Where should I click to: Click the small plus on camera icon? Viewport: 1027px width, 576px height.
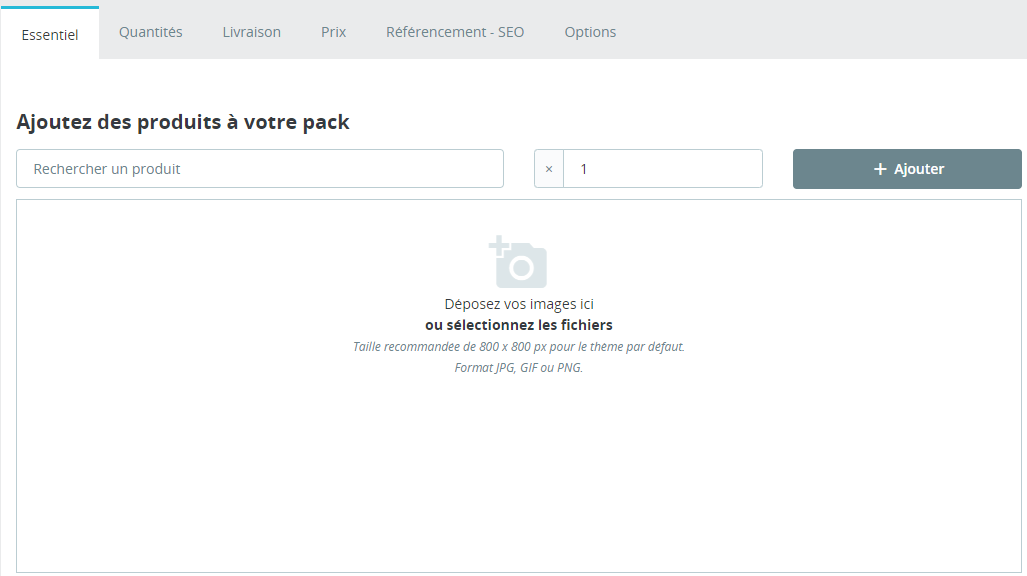(x=498, y=246)
